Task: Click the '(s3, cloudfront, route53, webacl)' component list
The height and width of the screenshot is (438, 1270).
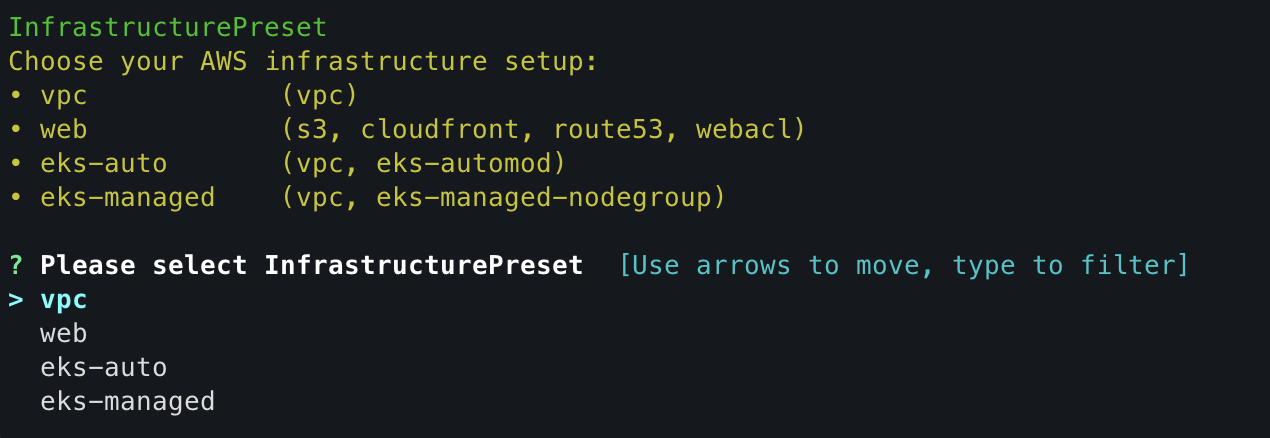Action: click(543, 129)
